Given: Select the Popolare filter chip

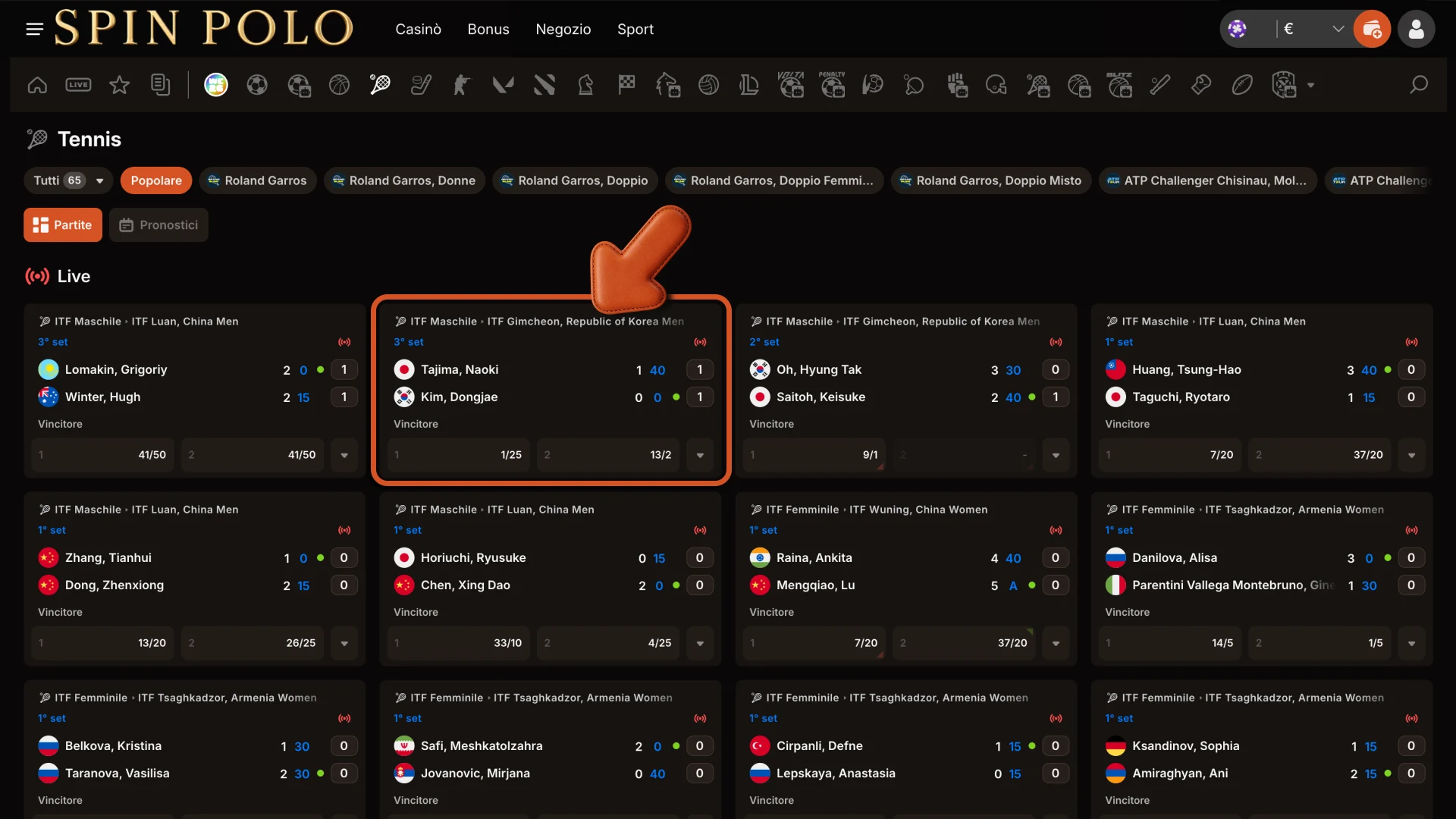Looking at the screenshot, I should point(156,180).
